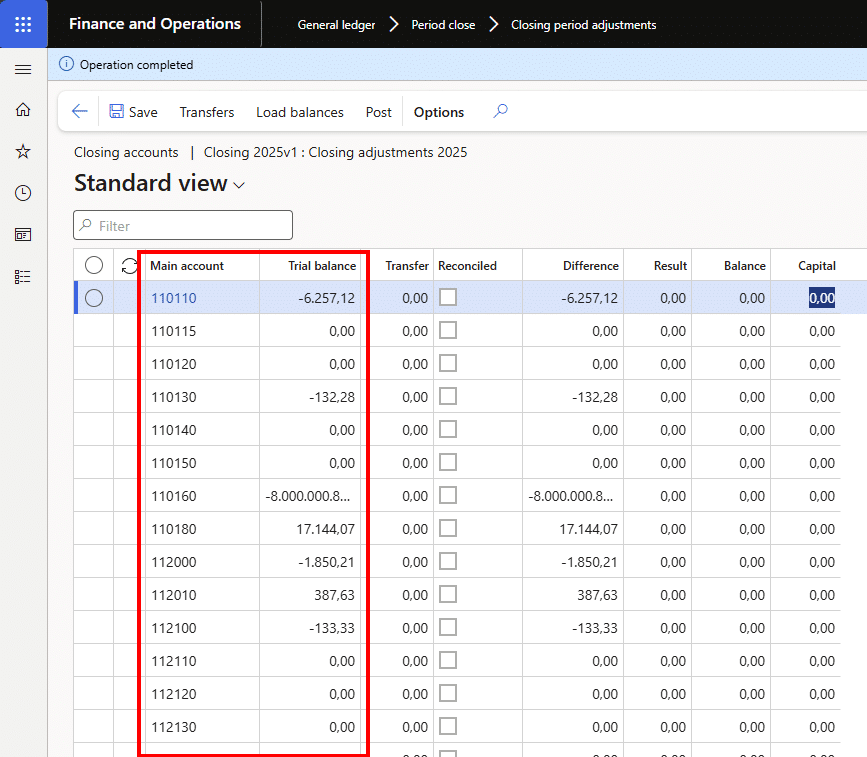The height and width of the screenshot is (757, 867).
Task: Save the closing sheet
Action: (x=133, y=112)
